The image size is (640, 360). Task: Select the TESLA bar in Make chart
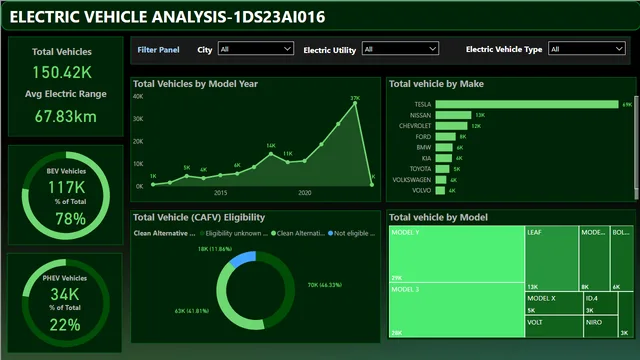point(527,104)
